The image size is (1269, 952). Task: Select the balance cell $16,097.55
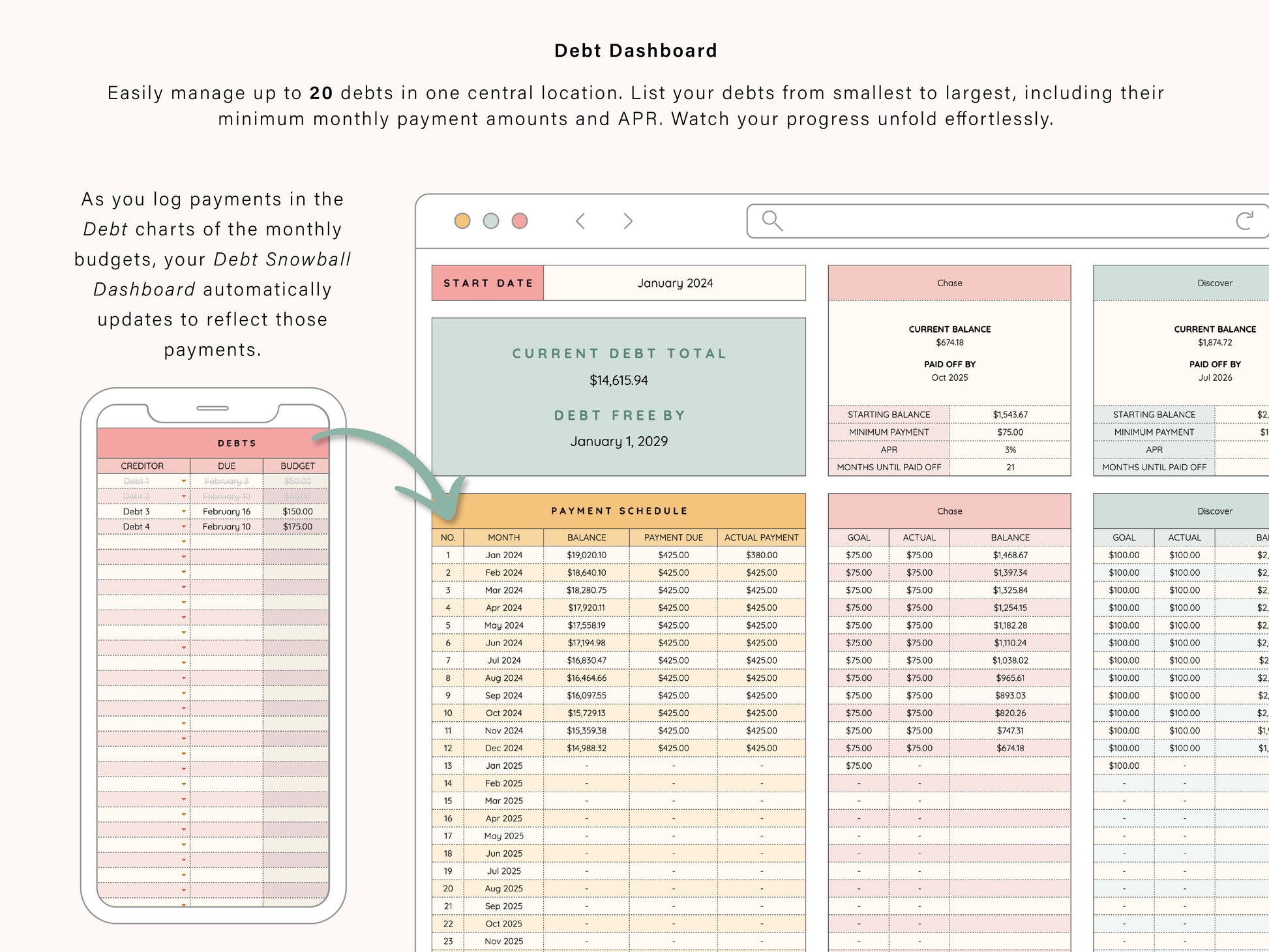(587, 696)
